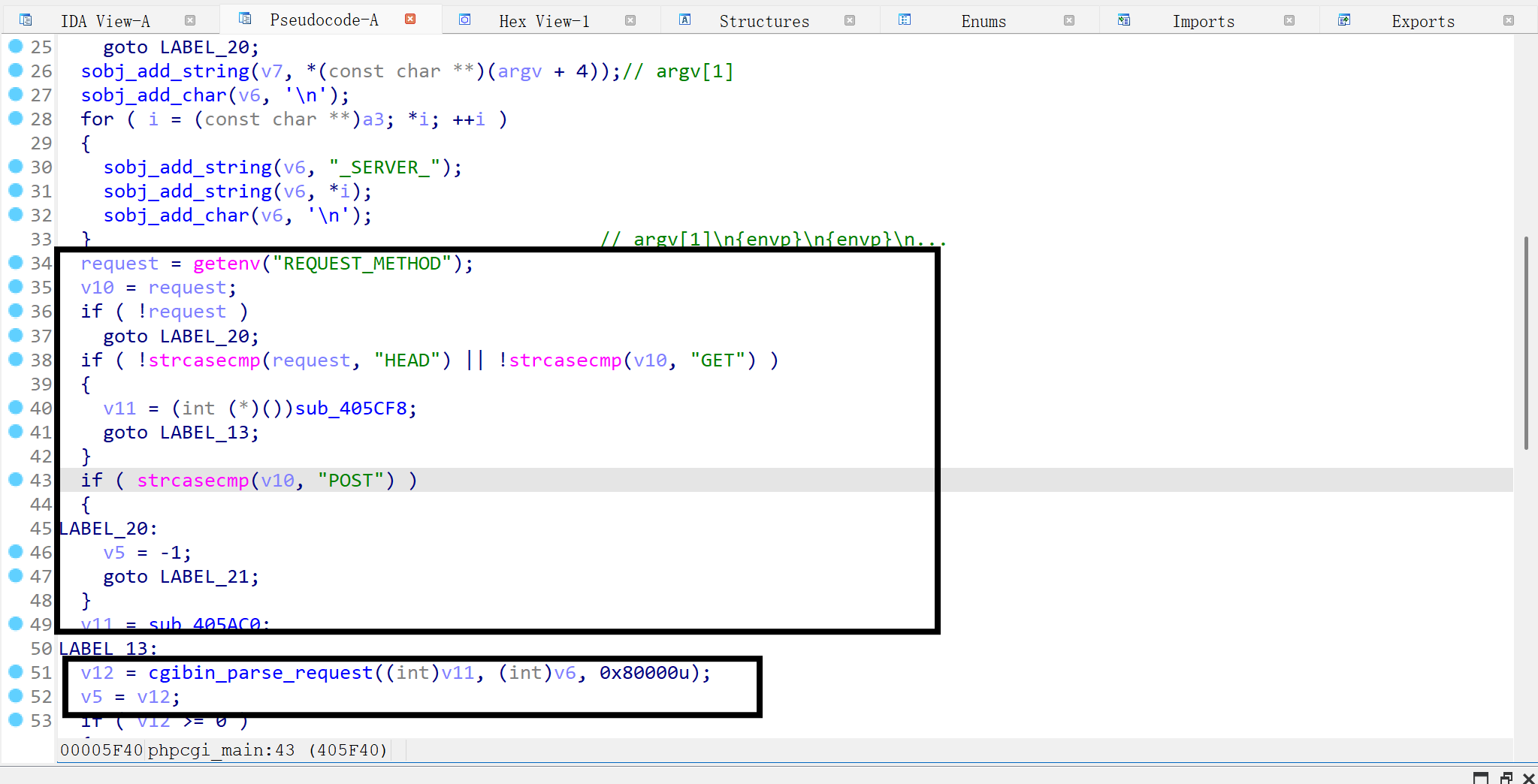
Task: Click address 00005F40 in status bar
Action: [x=101, y=750]
